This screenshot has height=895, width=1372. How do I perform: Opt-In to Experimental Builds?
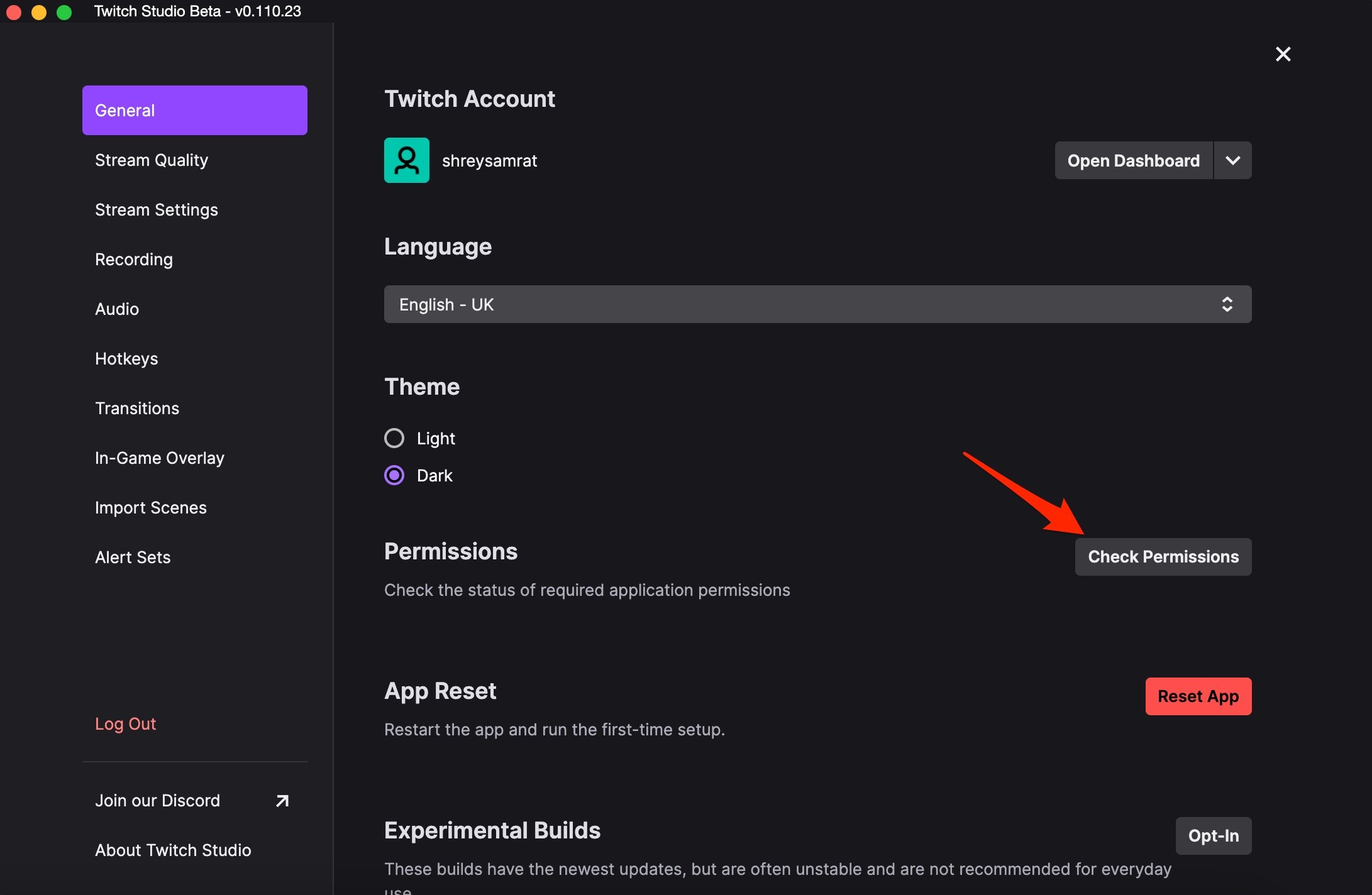(1213, 836)
